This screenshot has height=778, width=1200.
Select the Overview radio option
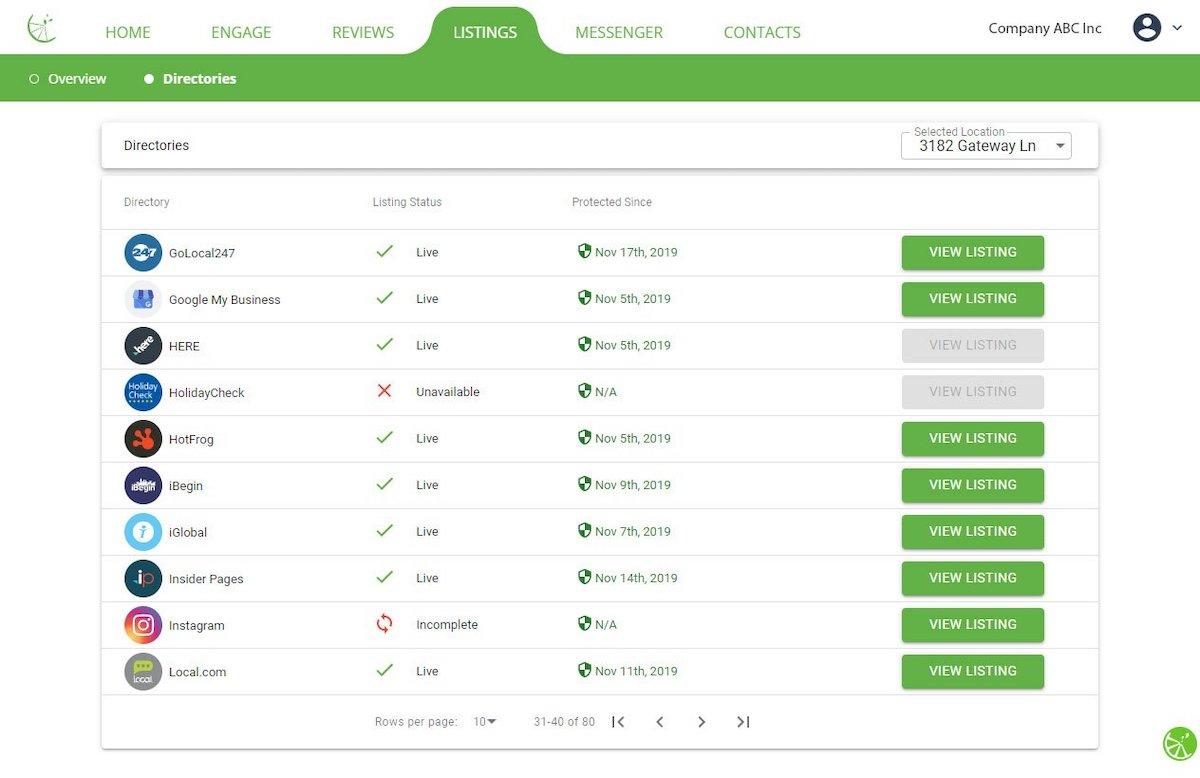(34, 79)
